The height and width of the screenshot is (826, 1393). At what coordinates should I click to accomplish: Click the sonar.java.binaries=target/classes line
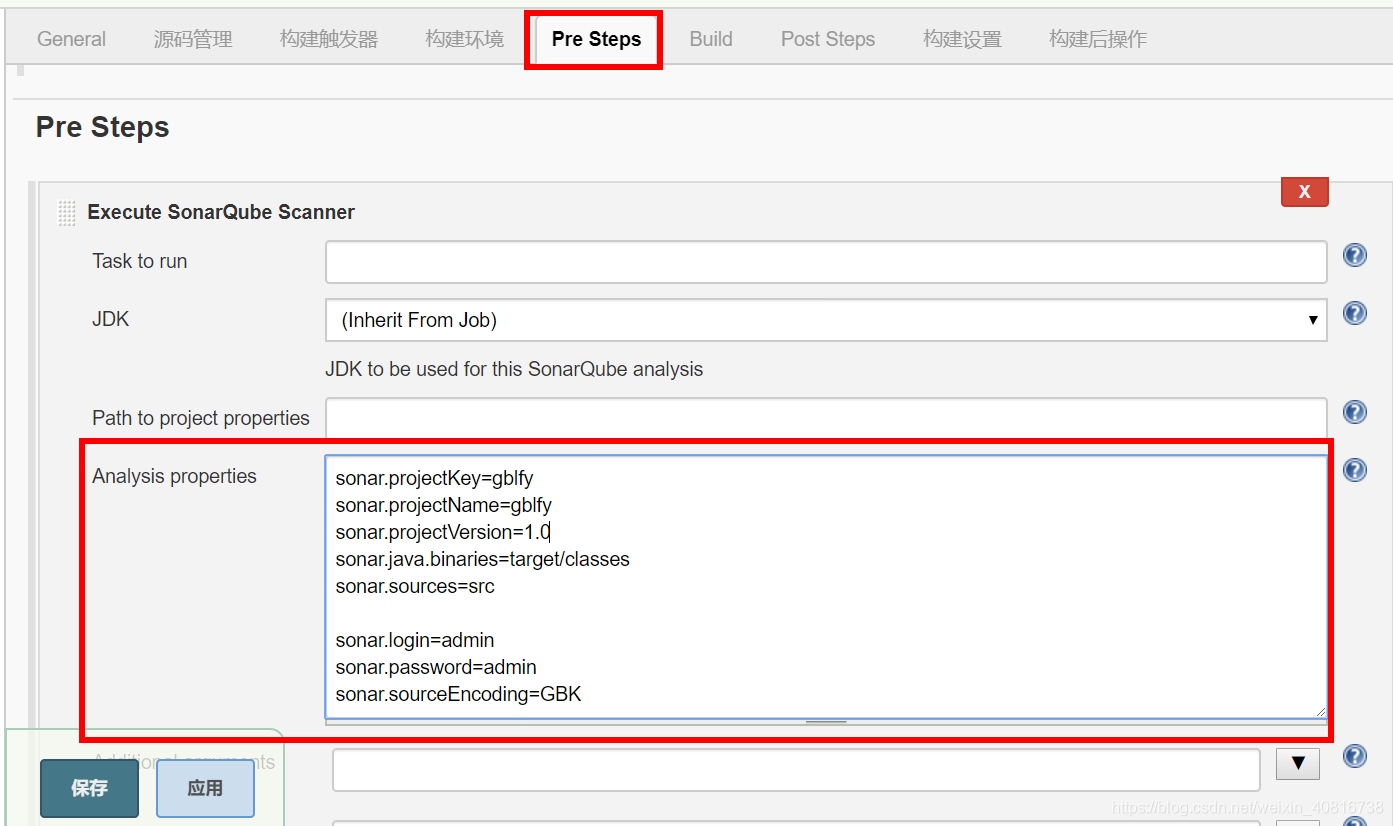(482, 559)
